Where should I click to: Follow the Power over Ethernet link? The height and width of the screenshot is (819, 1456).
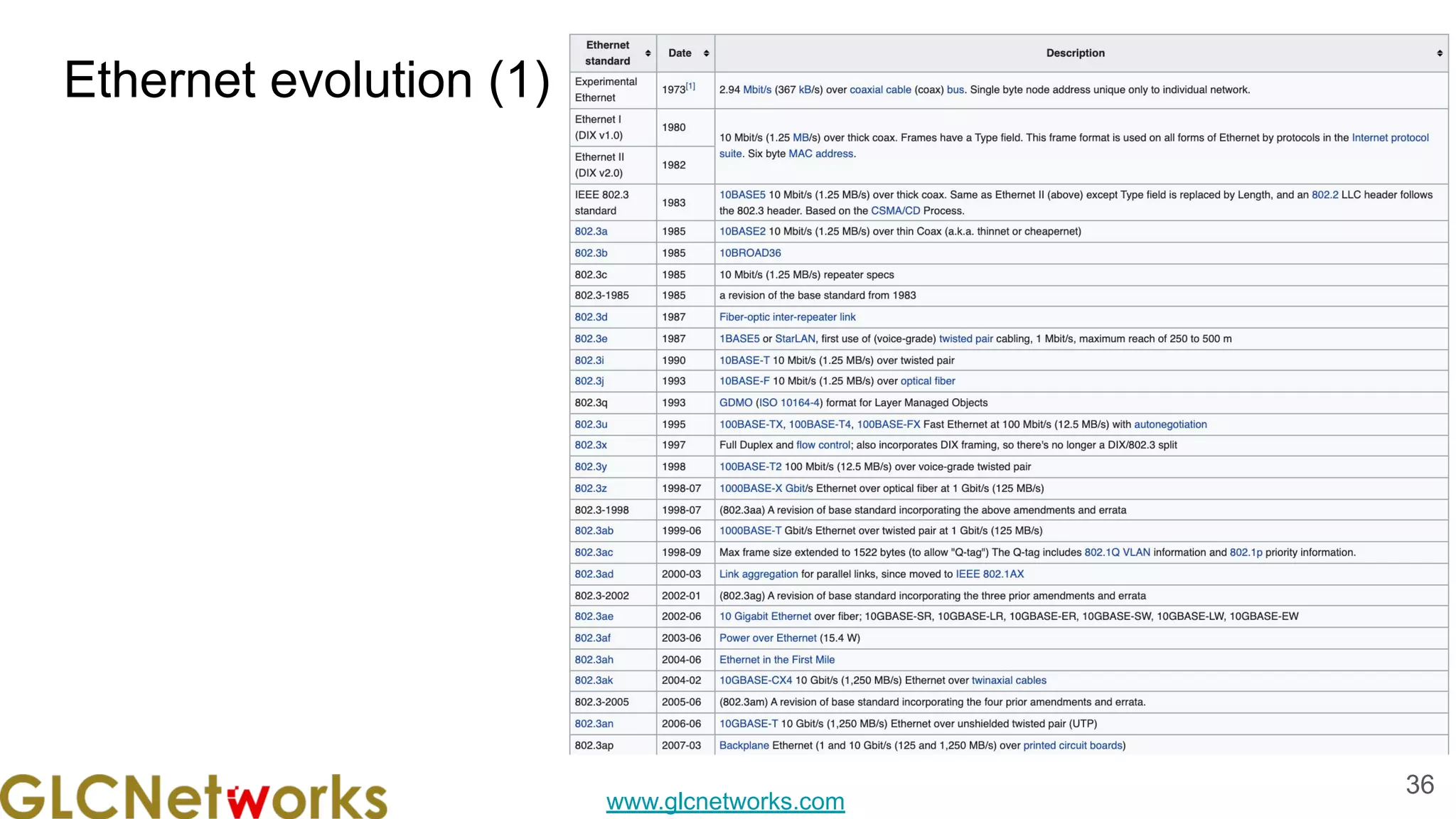pyautogui.click(x=768, y=638)
